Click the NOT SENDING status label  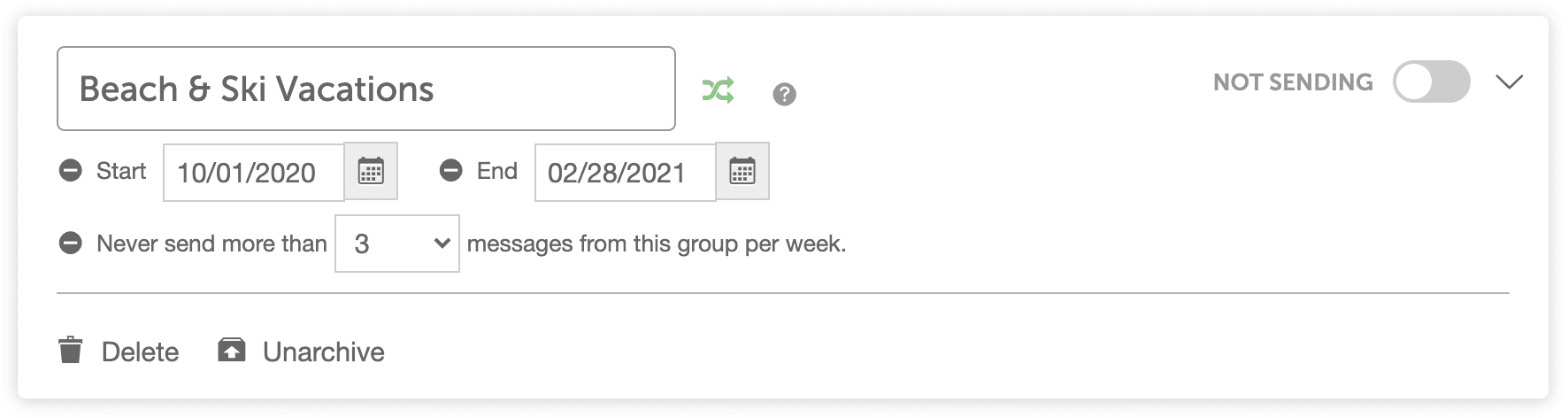point(1293,82)
